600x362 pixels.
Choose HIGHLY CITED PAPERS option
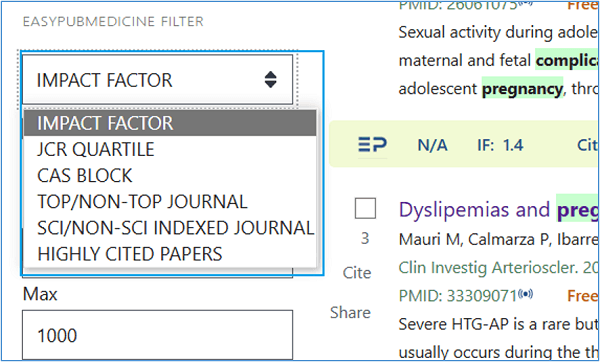tap(170, 254)
